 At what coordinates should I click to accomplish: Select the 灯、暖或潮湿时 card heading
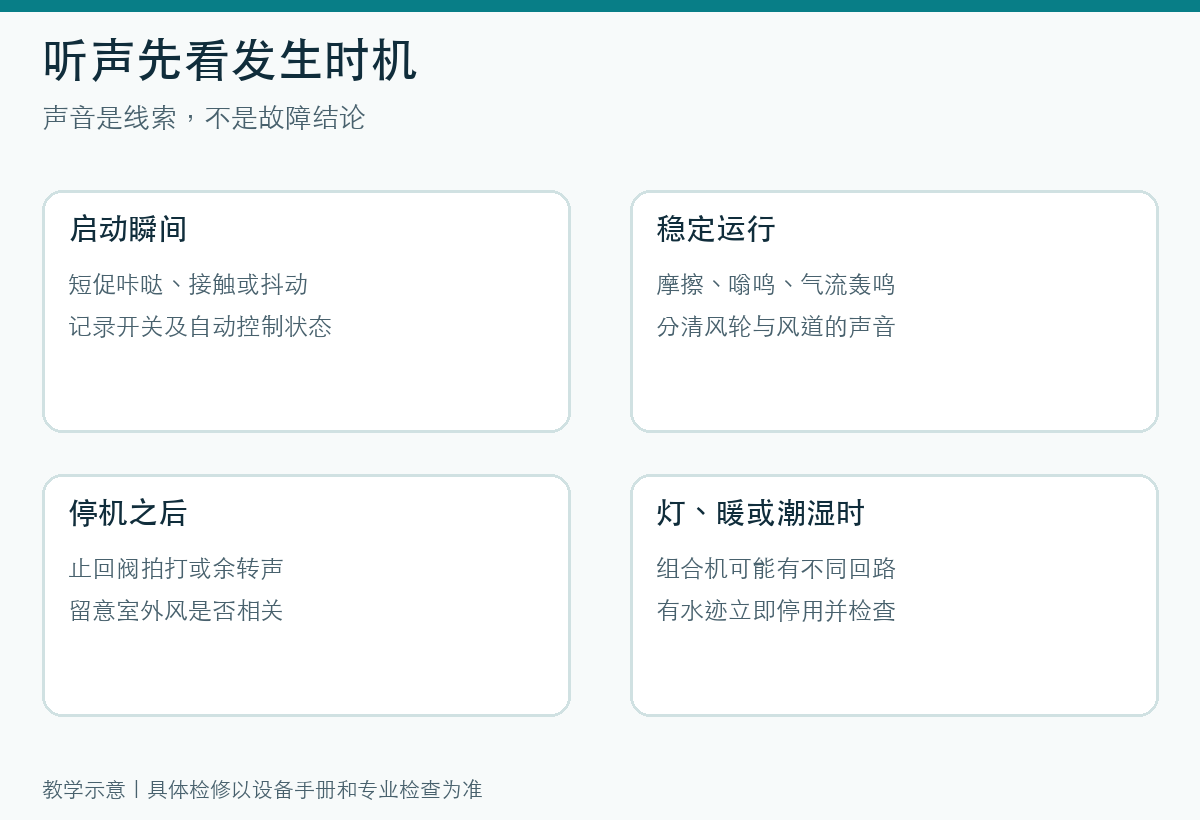761,513
